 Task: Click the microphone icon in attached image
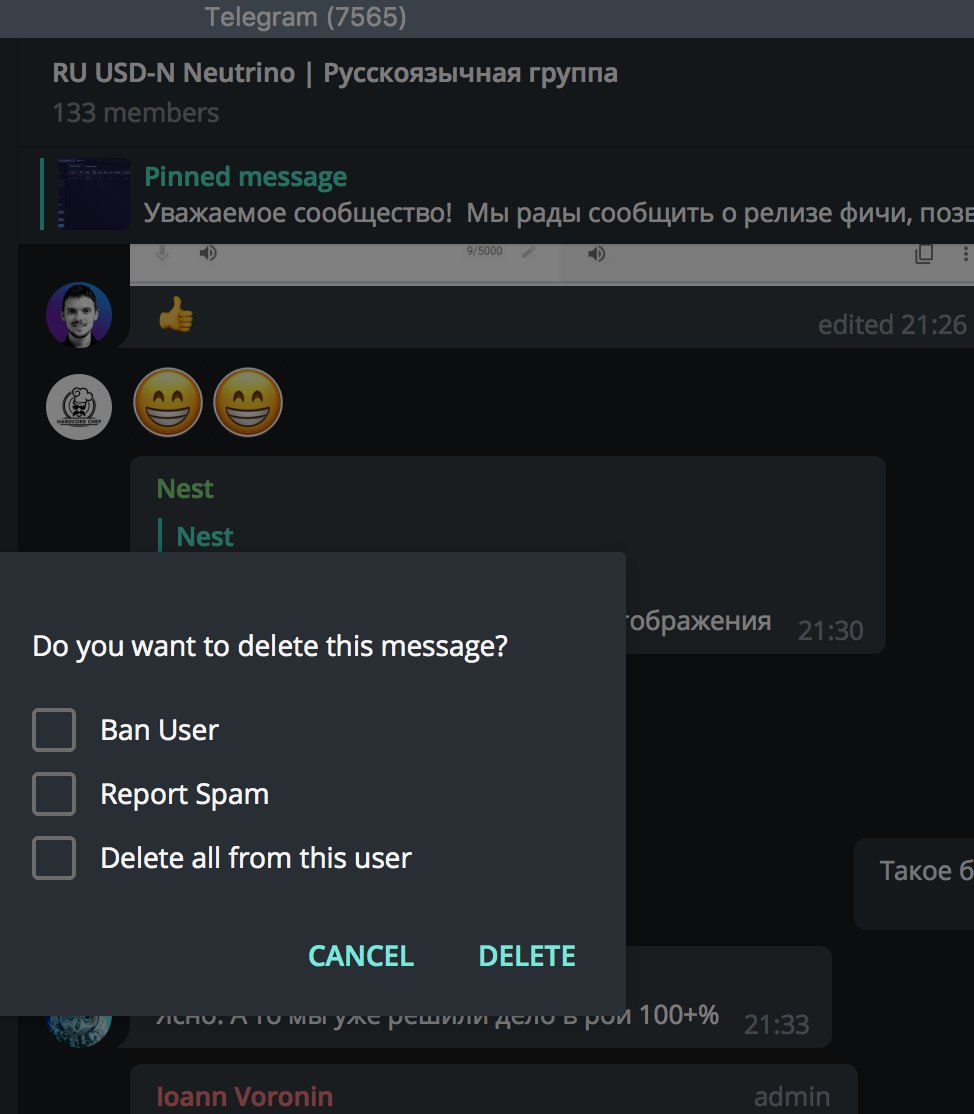click(163, 253)
